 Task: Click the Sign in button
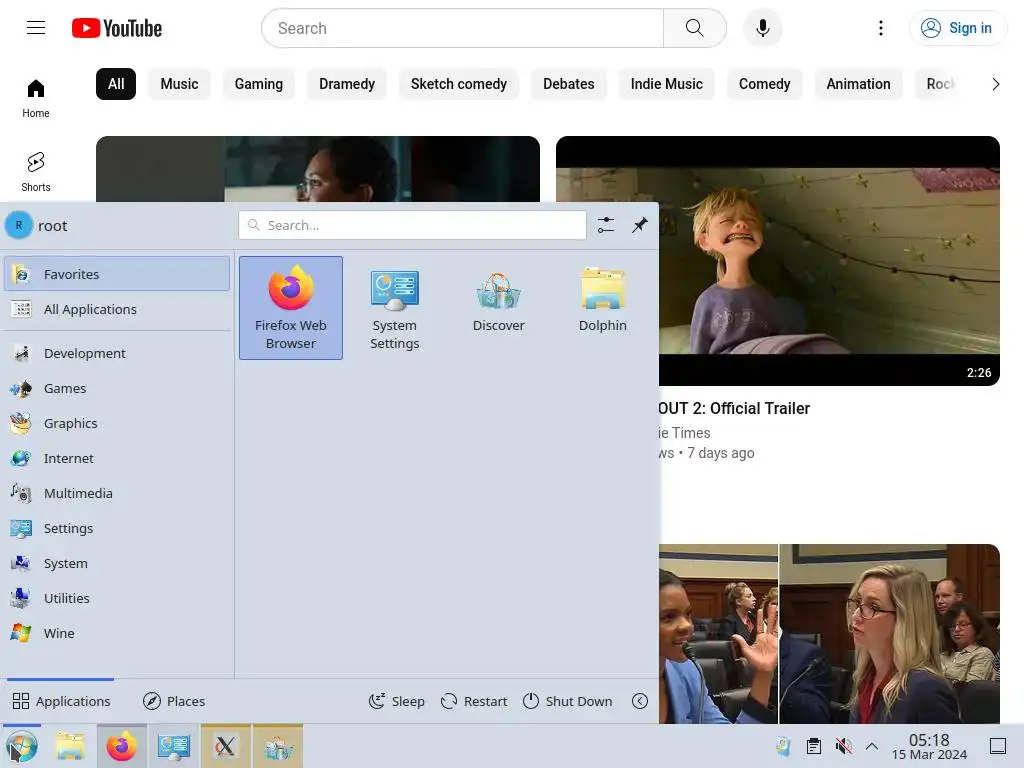click(x=957, y=28)
